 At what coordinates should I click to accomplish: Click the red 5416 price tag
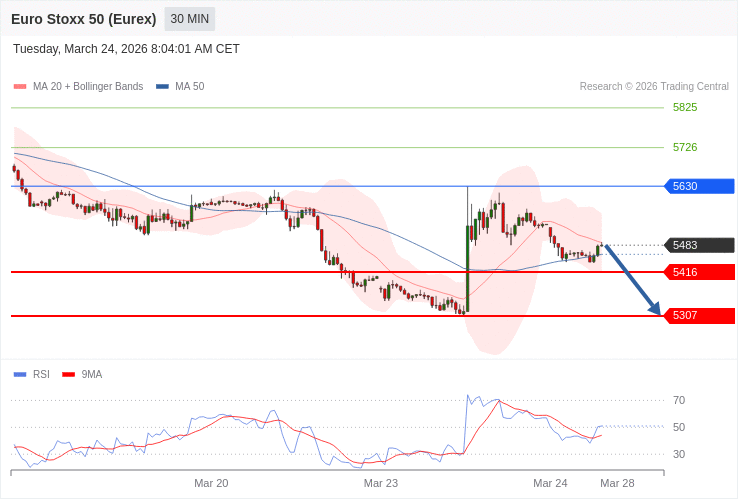699,272
